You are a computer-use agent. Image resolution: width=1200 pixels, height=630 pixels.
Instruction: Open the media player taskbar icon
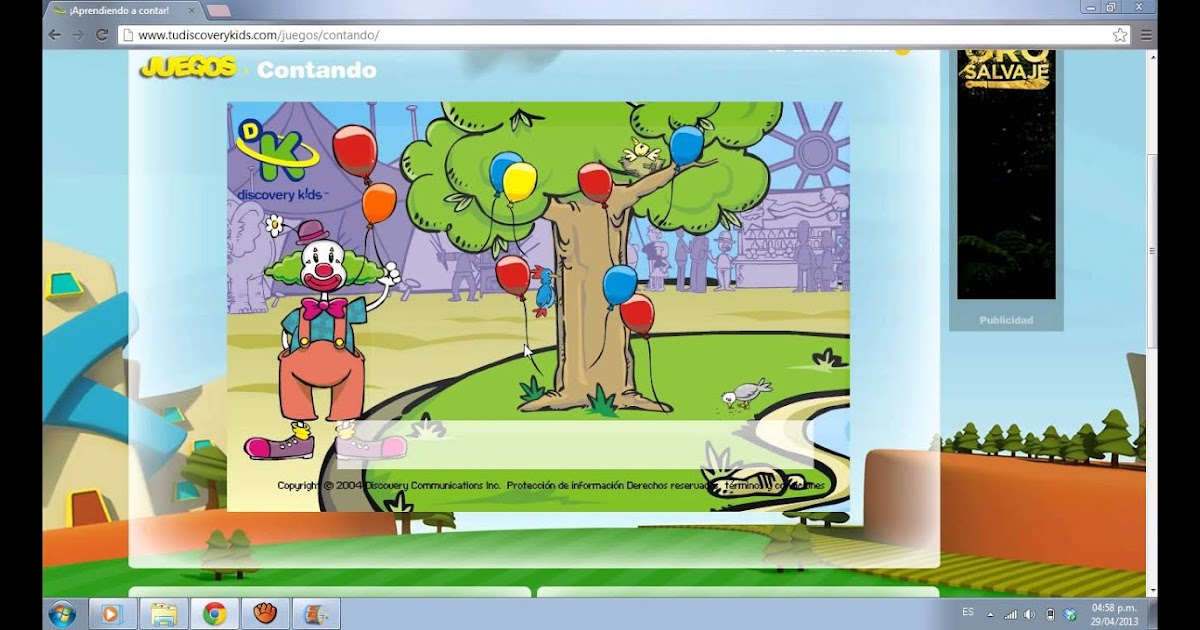(113, 613)
